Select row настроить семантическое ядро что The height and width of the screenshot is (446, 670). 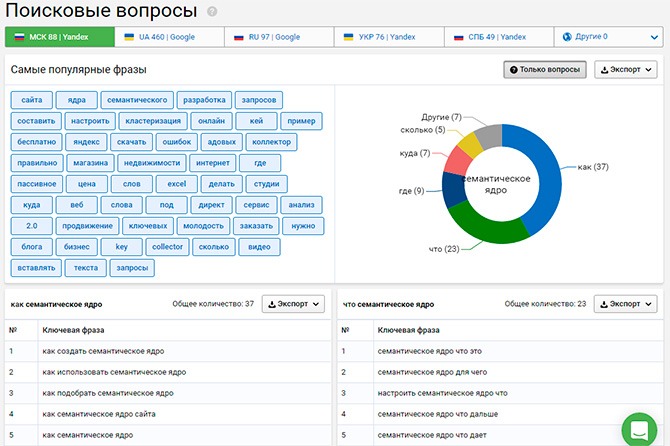[x=500, y=393]
